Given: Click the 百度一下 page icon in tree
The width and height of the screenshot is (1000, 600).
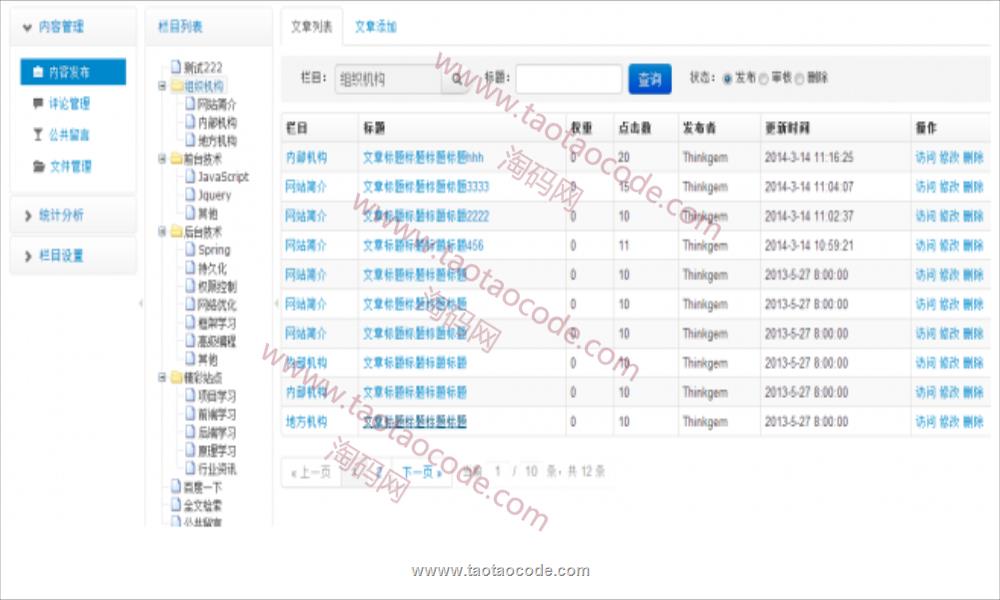Looking at the screenshot, I should click(176, 487).
